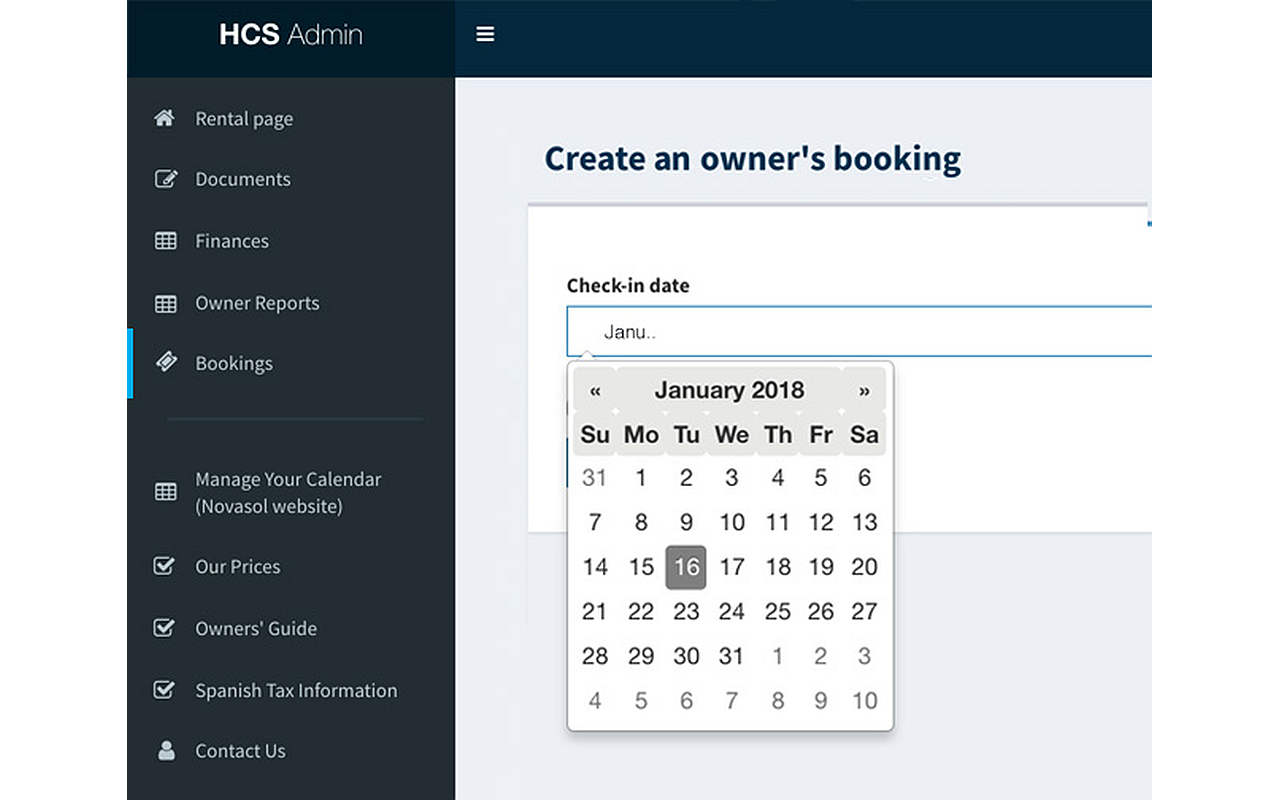Click the hamburger menu icon
The image size is (1280, 800).
click(485, 35)
